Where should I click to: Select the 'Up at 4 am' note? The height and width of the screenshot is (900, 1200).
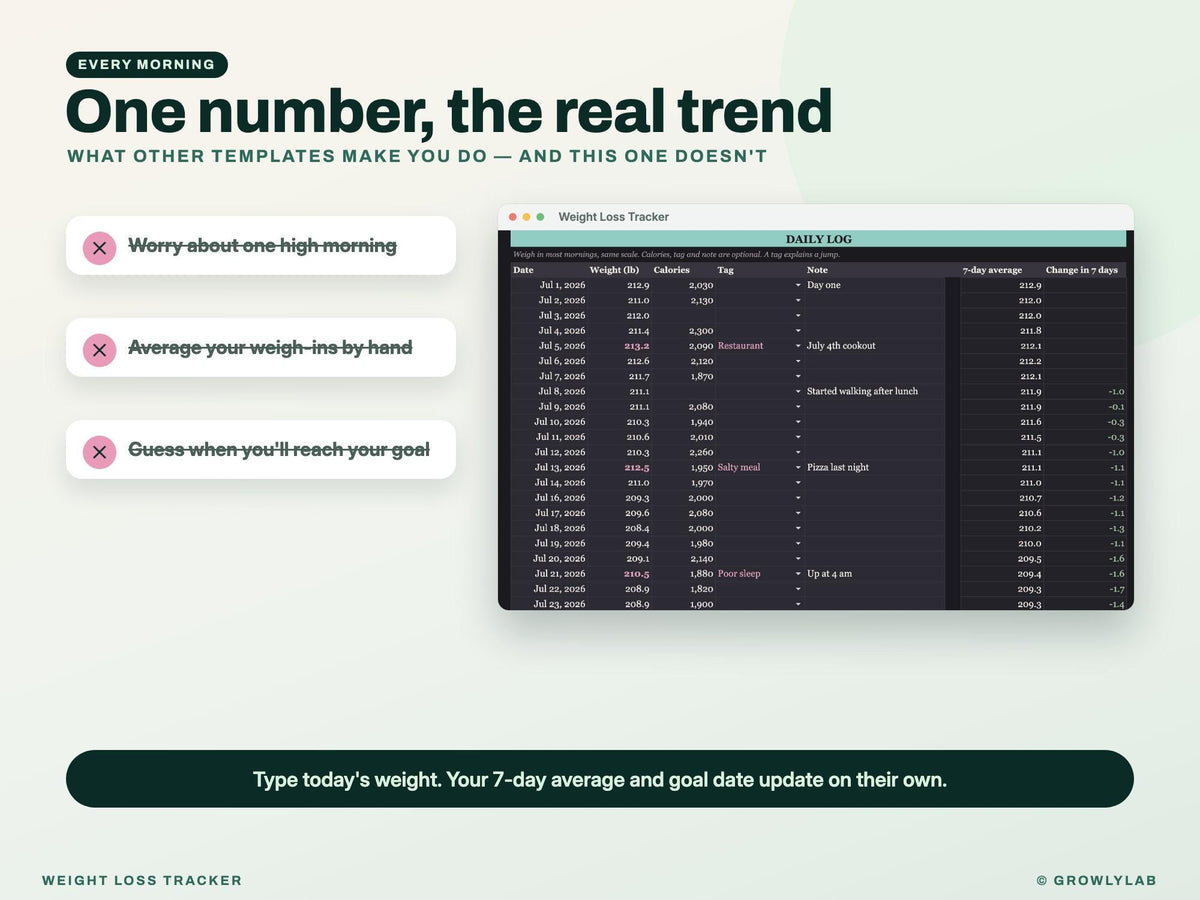click(x=875, y=574)
